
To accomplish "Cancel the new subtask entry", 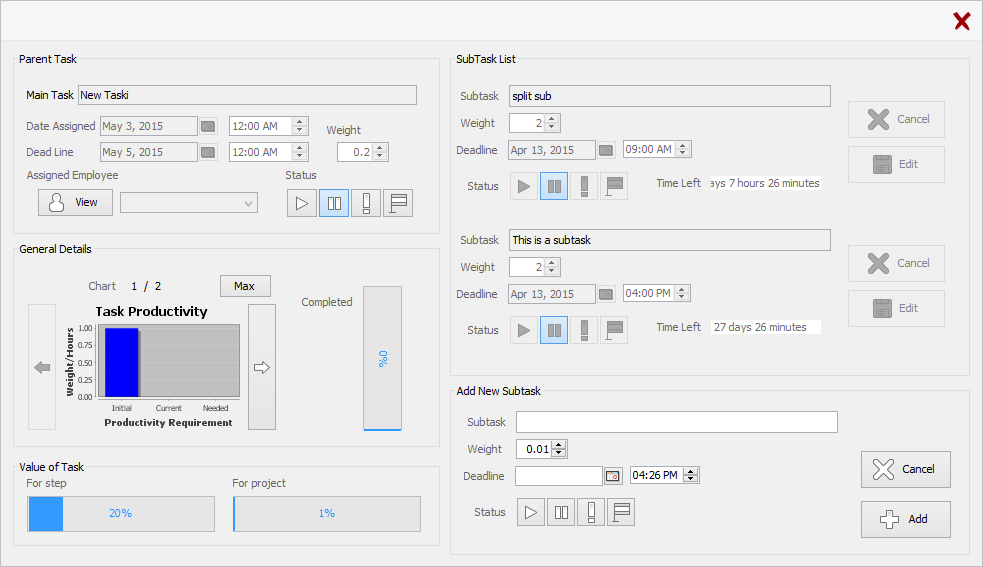I will 905,469.
